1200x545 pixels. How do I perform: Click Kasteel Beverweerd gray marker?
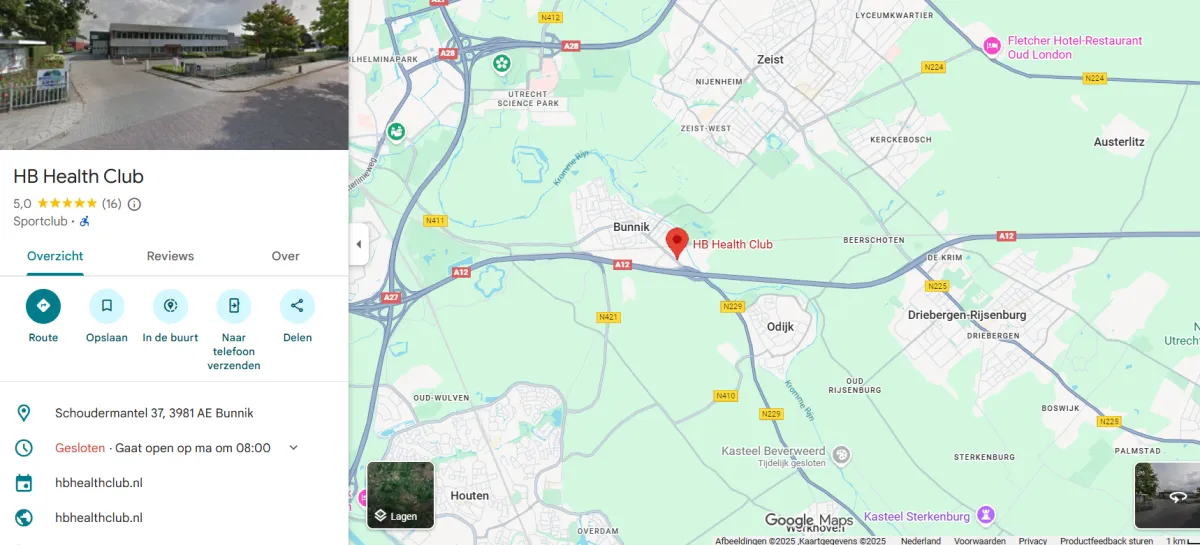pos(842,455)
